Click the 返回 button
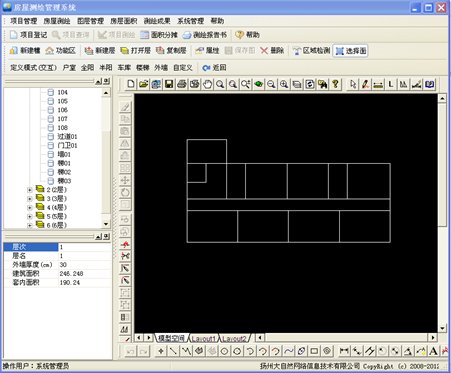The width and height of the screenshot is (451, 373). pyautogui.click(x=214, y=68)
